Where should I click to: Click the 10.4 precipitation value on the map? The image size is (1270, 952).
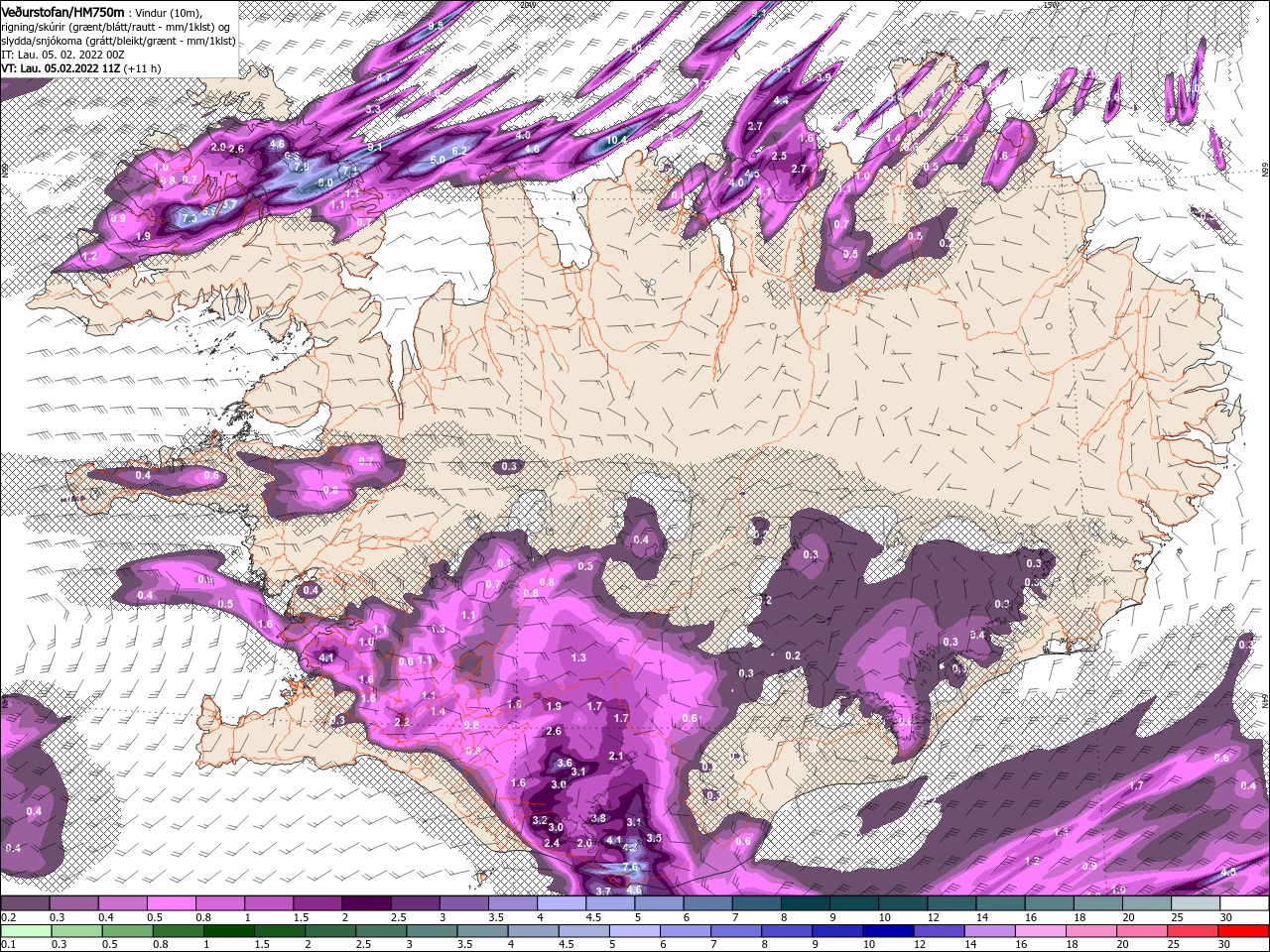[617, 140]
